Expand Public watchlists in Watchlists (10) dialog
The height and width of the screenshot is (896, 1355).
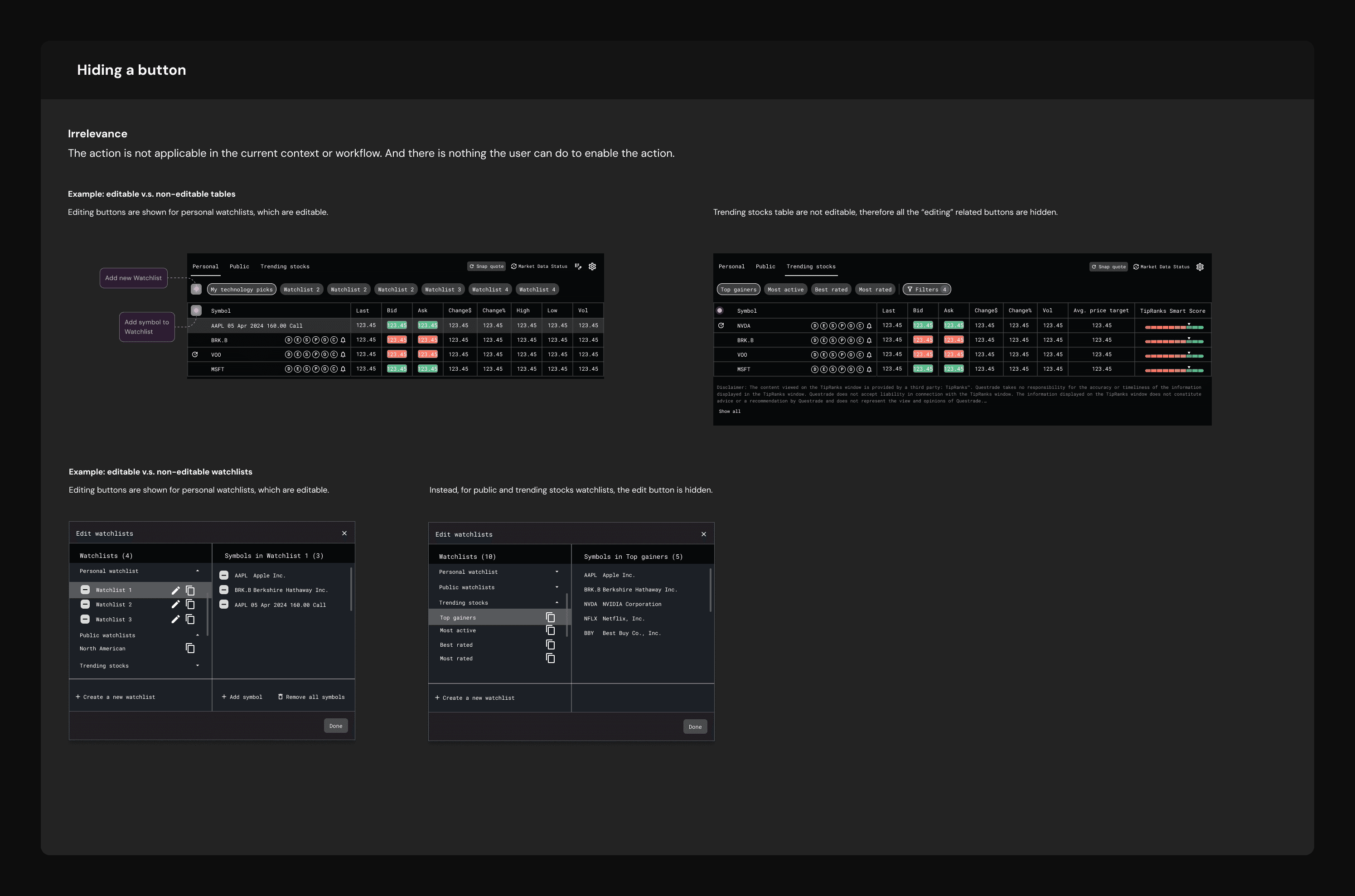[x=557, y=587]
